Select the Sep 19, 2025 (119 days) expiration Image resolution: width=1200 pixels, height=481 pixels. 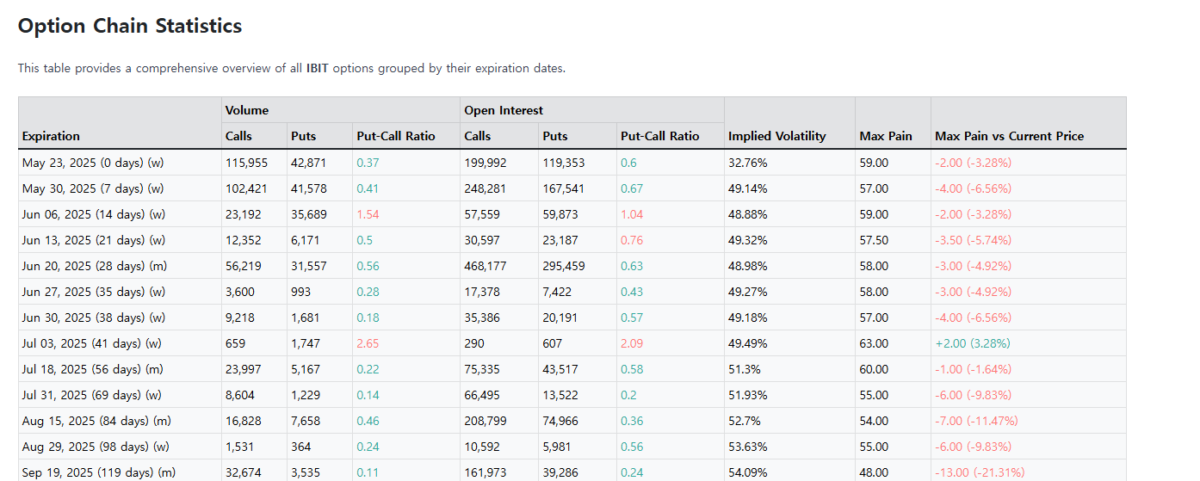click(x=101, y=473)
